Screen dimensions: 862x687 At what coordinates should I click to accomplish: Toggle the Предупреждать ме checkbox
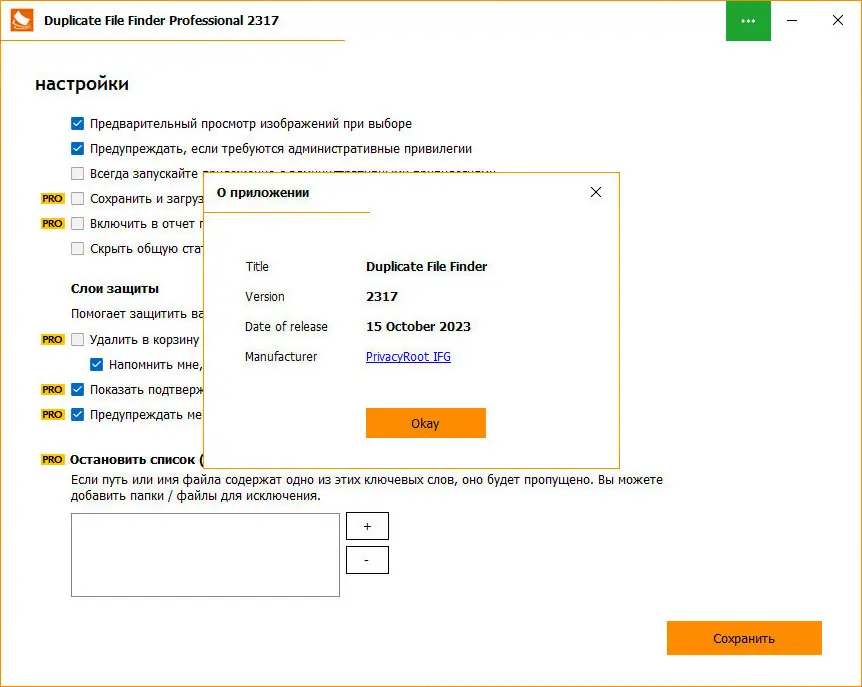[78, 414]
